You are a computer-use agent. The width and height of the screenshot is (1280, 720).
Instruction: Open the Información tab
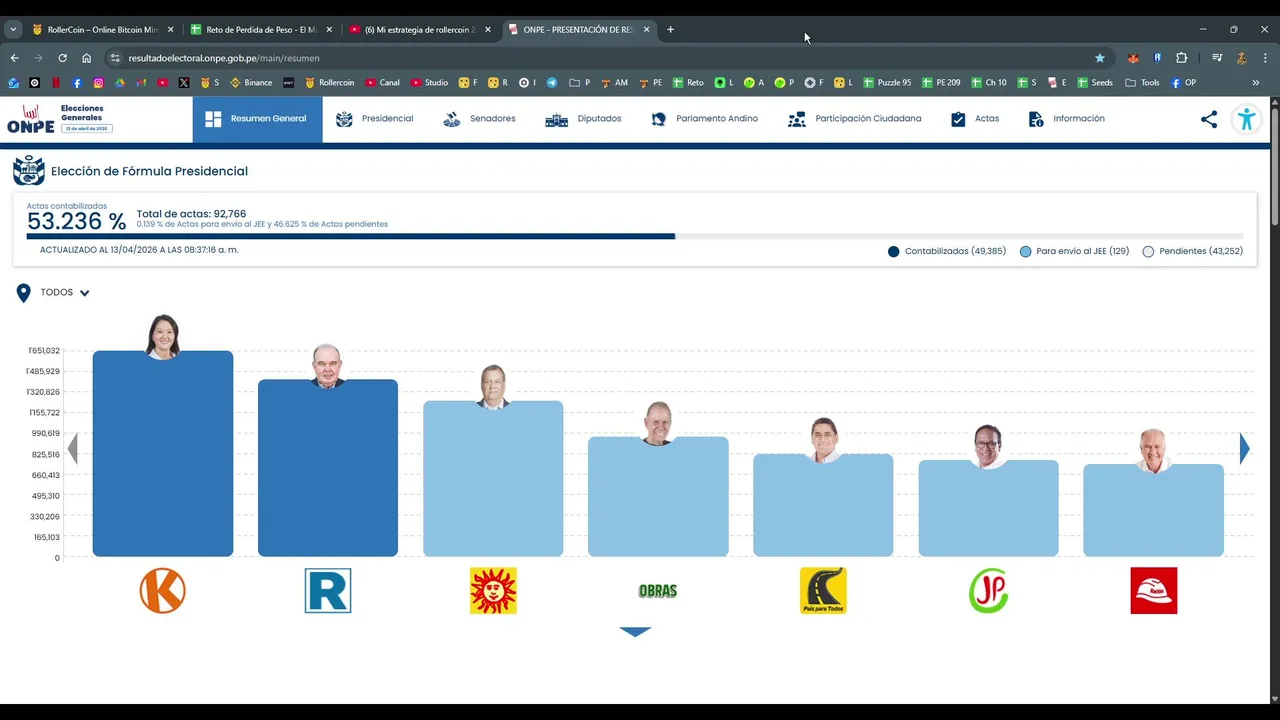(x=1066, y=119)
